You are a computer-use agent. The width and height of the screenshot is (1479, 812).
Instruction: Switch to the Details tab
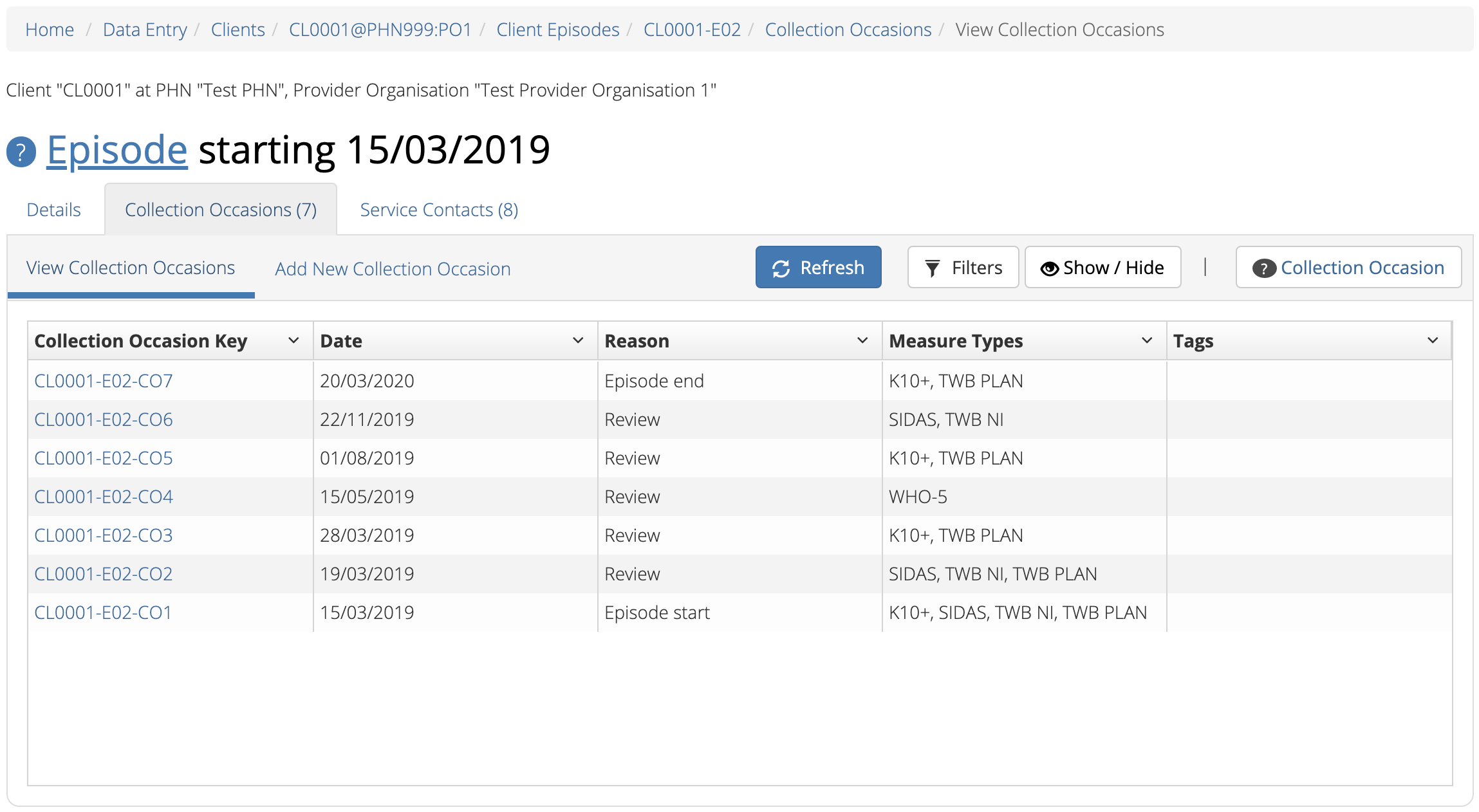tap(53, 210)
